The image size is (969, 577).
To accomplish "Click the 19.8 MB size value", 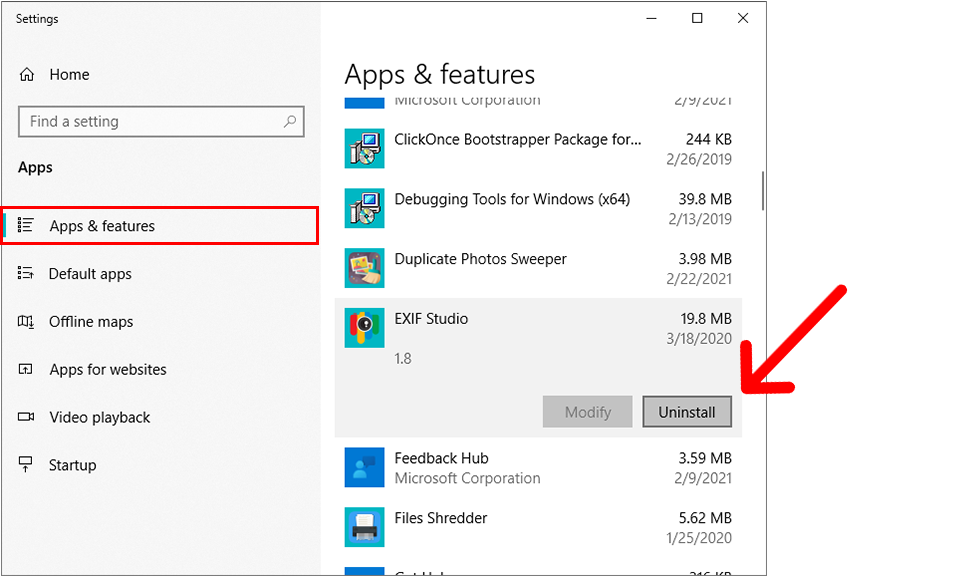I will [x=706, y=319].
